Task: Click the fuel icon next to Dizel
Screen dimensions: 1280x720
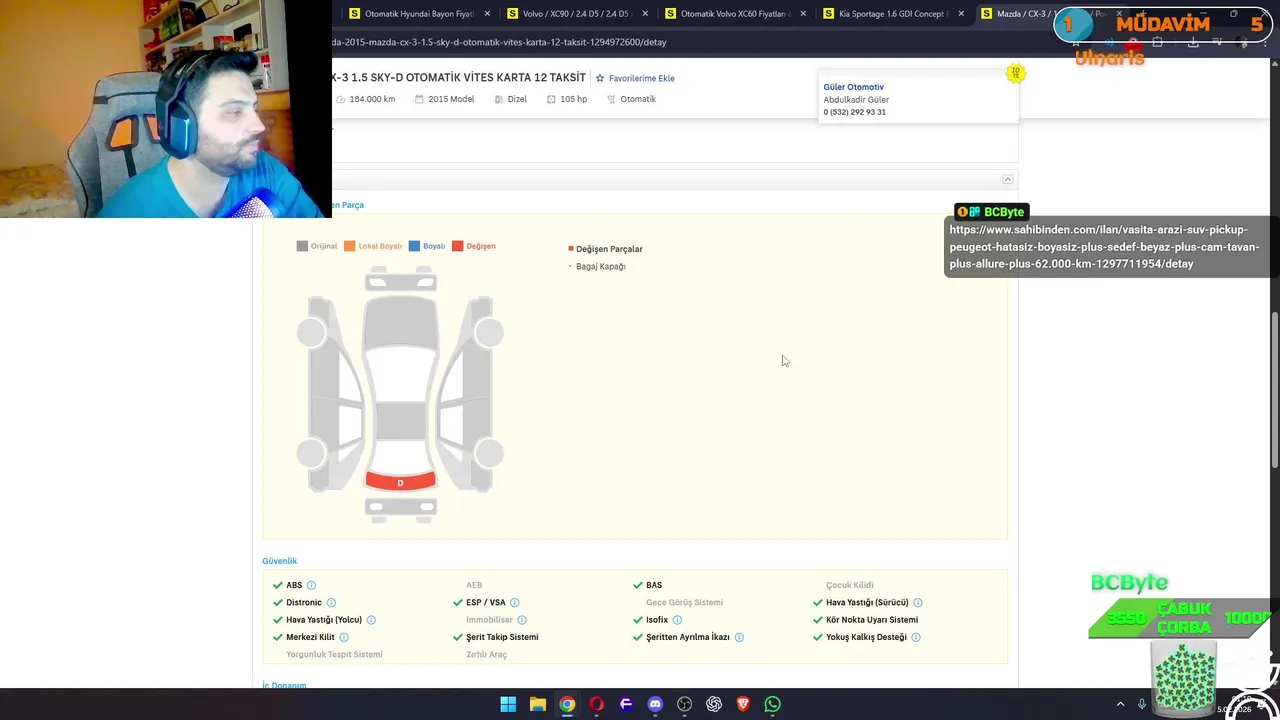Action: coord(499,99)
